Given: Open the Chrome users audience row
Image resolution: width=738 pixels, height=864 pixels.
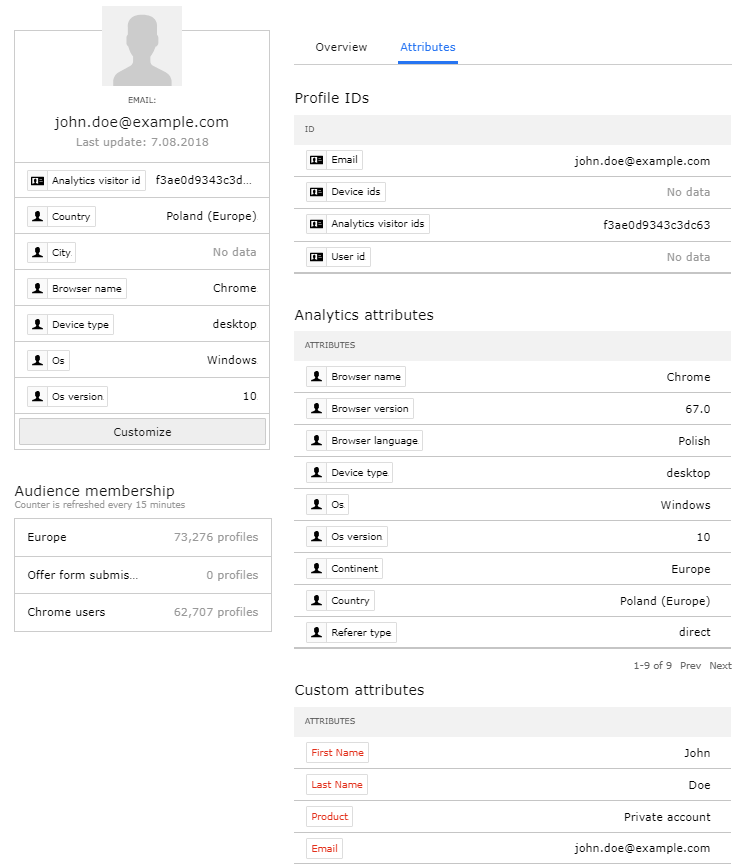Looking at the screenshot, I should (142, 612).
